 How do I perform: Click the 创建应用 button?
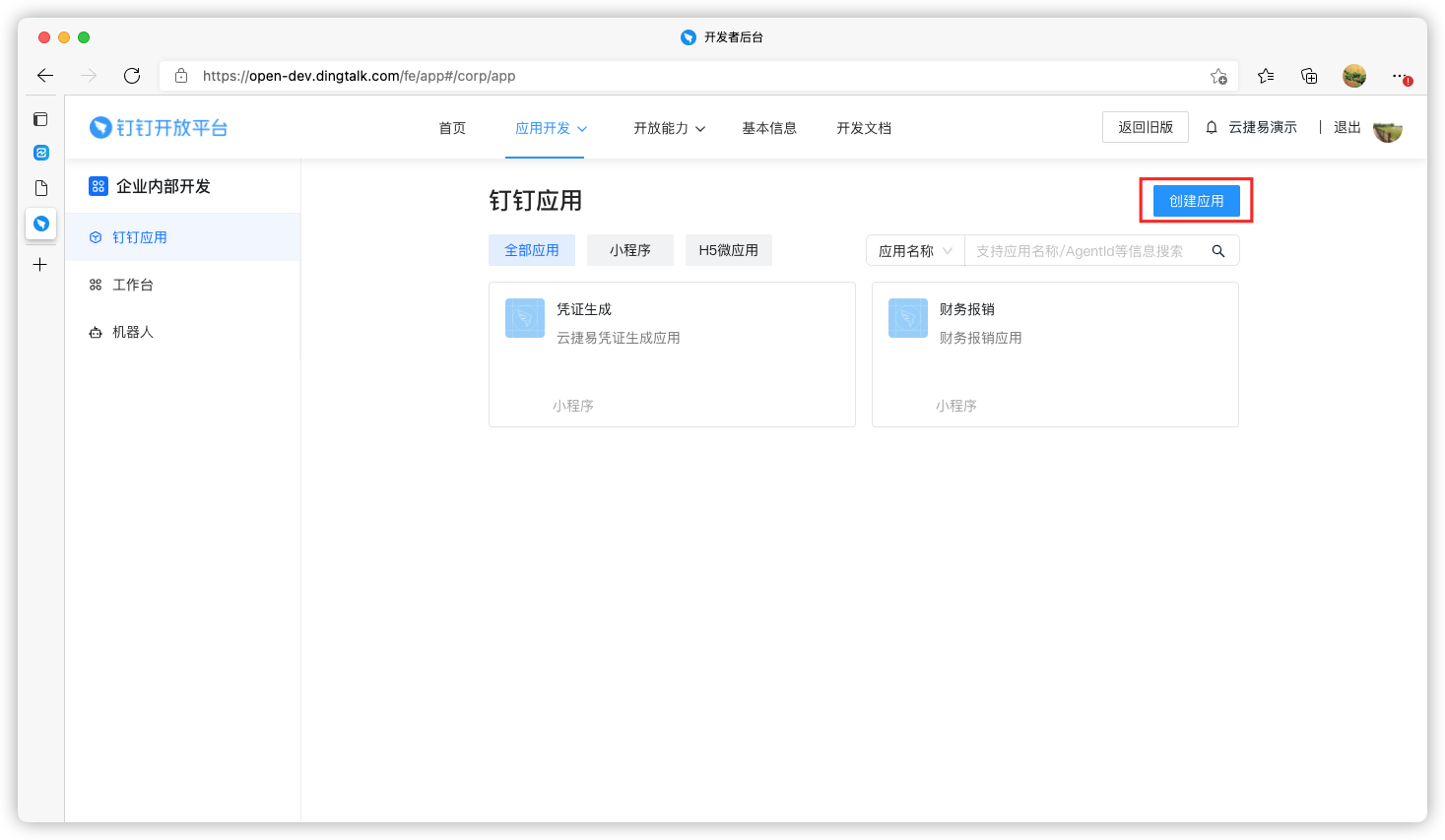click(x=1197, y=201)
